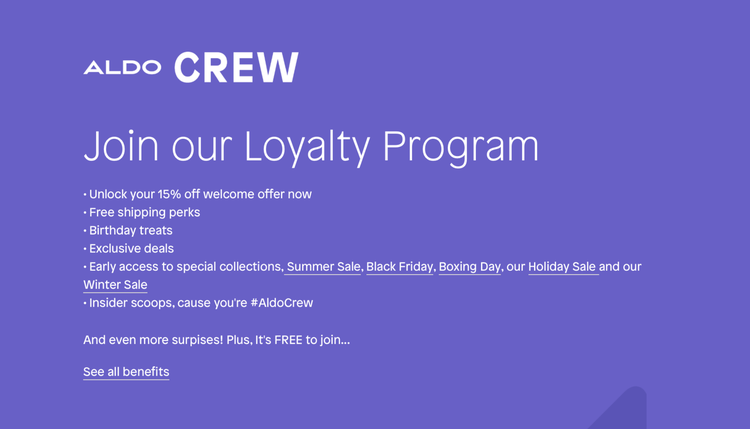Click See all benefits link
Image resolution: width=750 pixels, height=429 pixels.
tap(126, 372)
